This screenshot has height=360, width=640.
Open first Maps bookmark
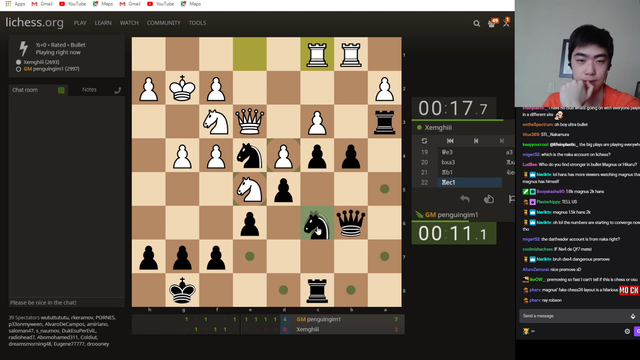pyautogui.click(x=102, y=4)
